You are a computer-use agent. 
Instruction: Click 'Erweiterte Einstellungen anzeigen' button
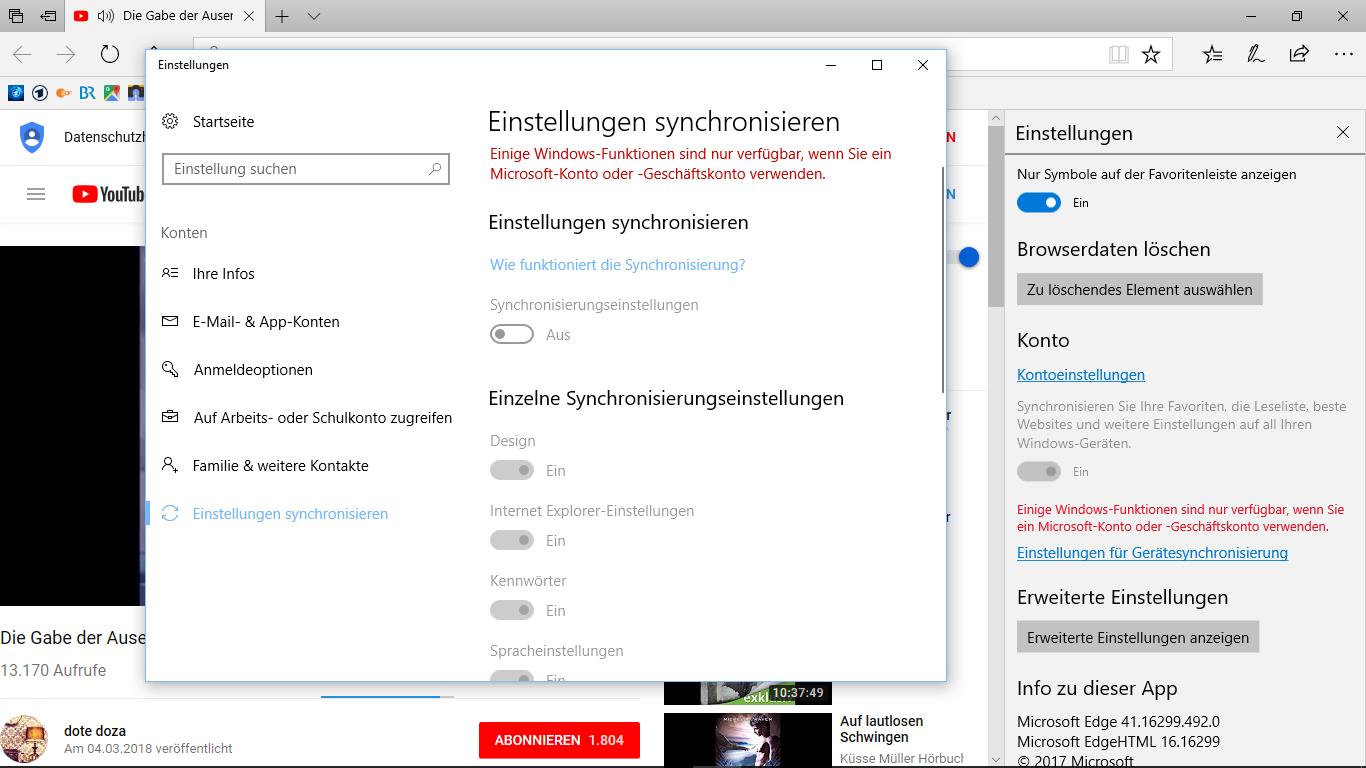(1138, 637)
